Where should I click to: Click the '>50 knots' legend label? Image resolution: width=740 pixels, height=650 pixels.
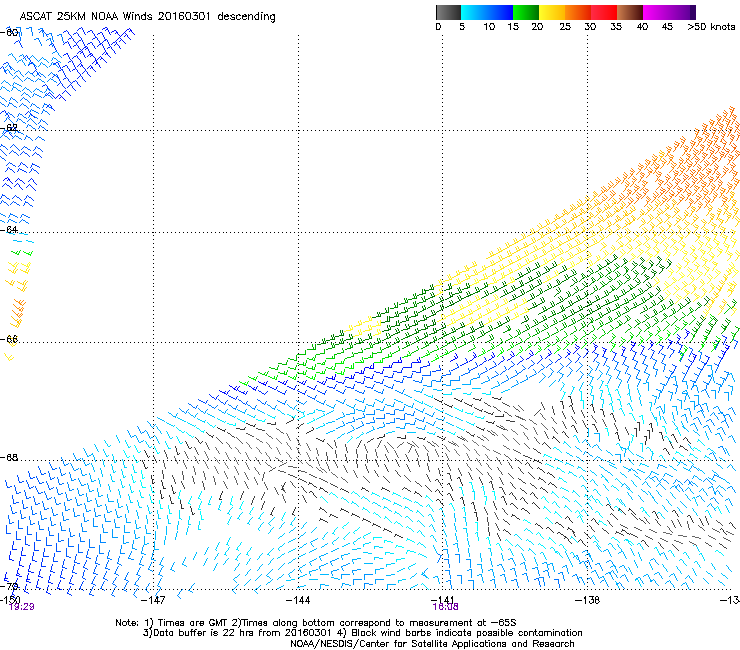(711, 27)
